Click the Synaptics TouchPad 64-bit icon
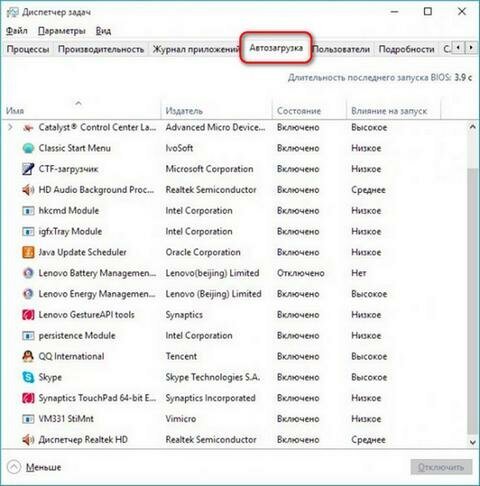This screenshot has height=486, width=480. click(x=28, y=398)
